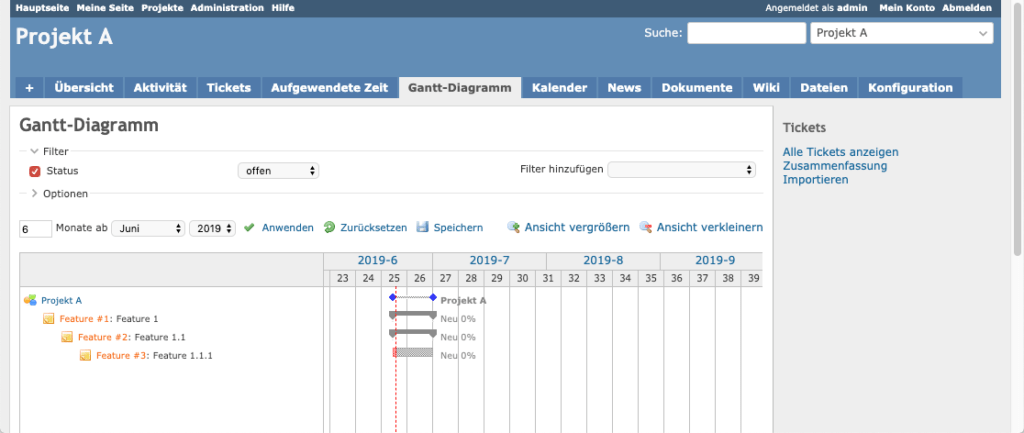Click the green Anwenden checkmark icon
The height and width of the screenshot is (433, 1024).
249,228
